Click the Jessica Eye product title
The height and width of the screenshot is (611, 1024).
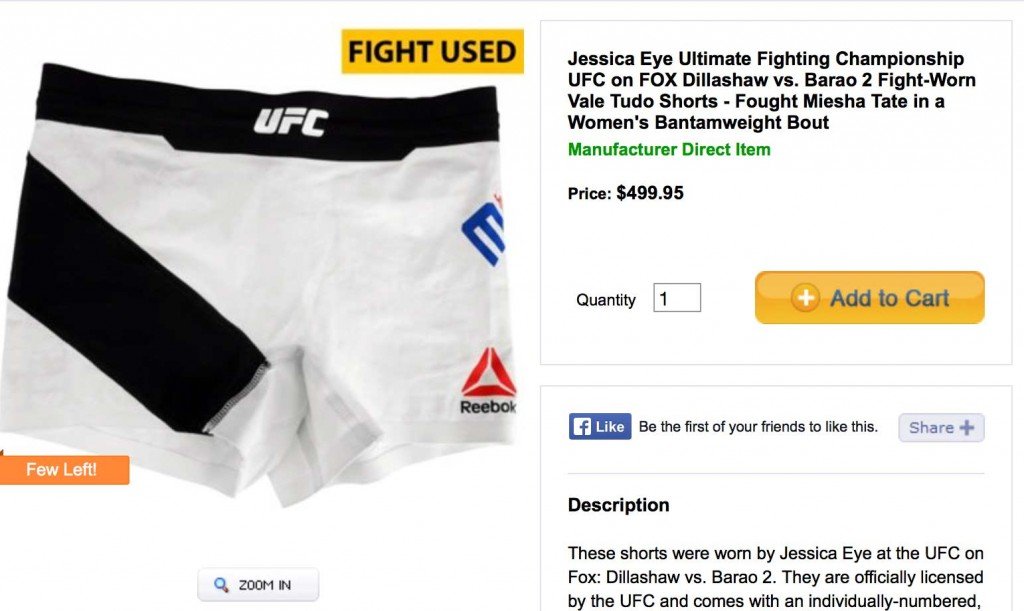771,90
